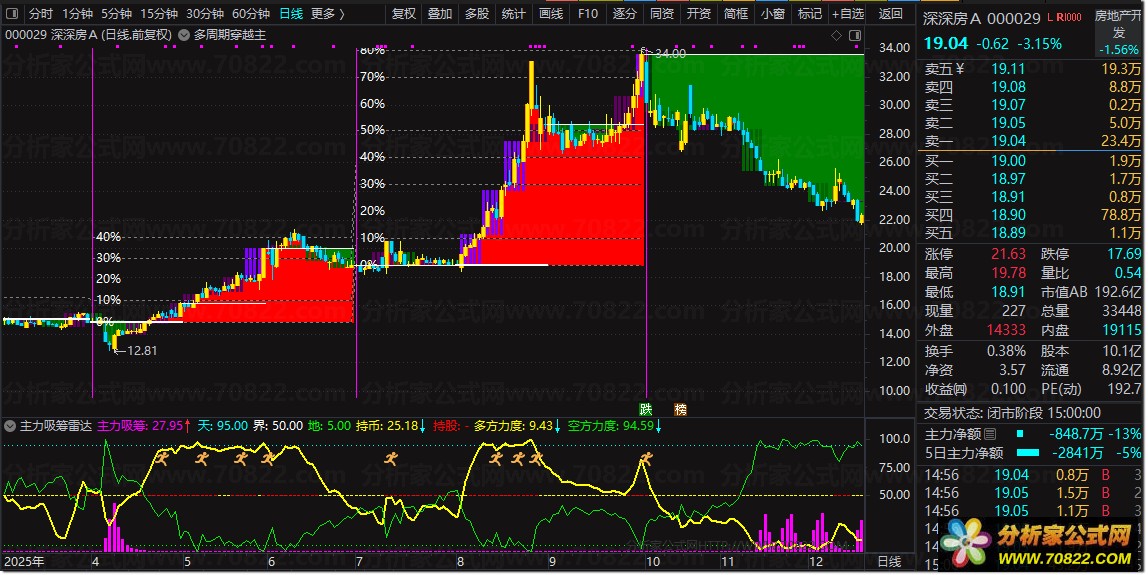The width and height of the screenshot is (1148, 575).
Task: Click the 主力净额 icon
Action: (990, 434)
